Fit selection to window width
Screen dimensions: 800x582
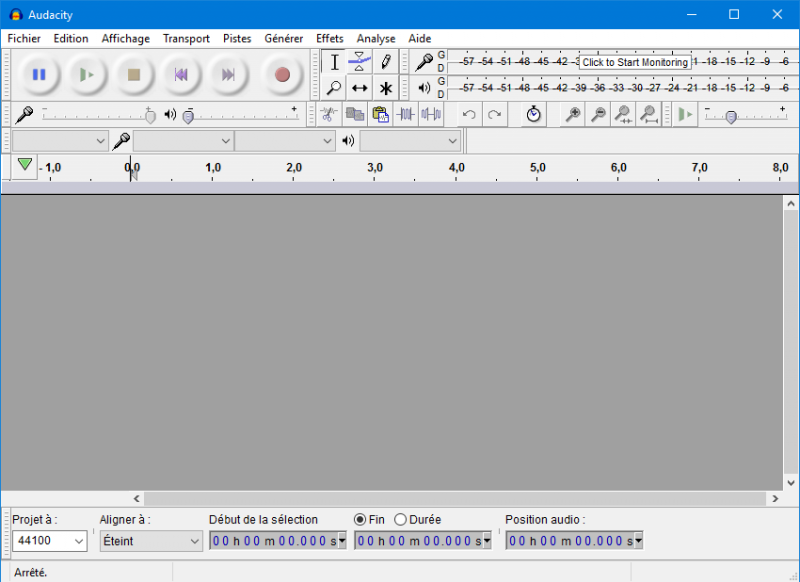[x=623, y=114]
